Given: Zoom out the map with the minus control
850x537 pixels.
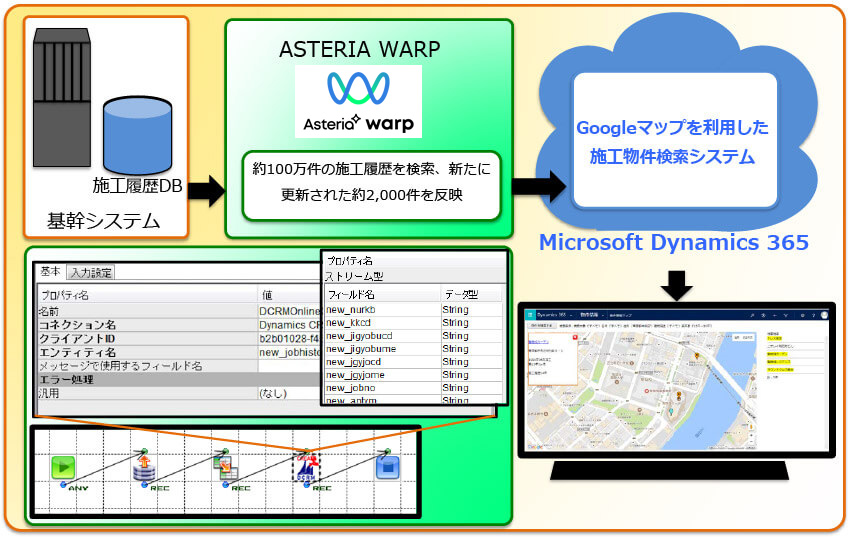Looking at the screenshot, I should coord(751,441).
